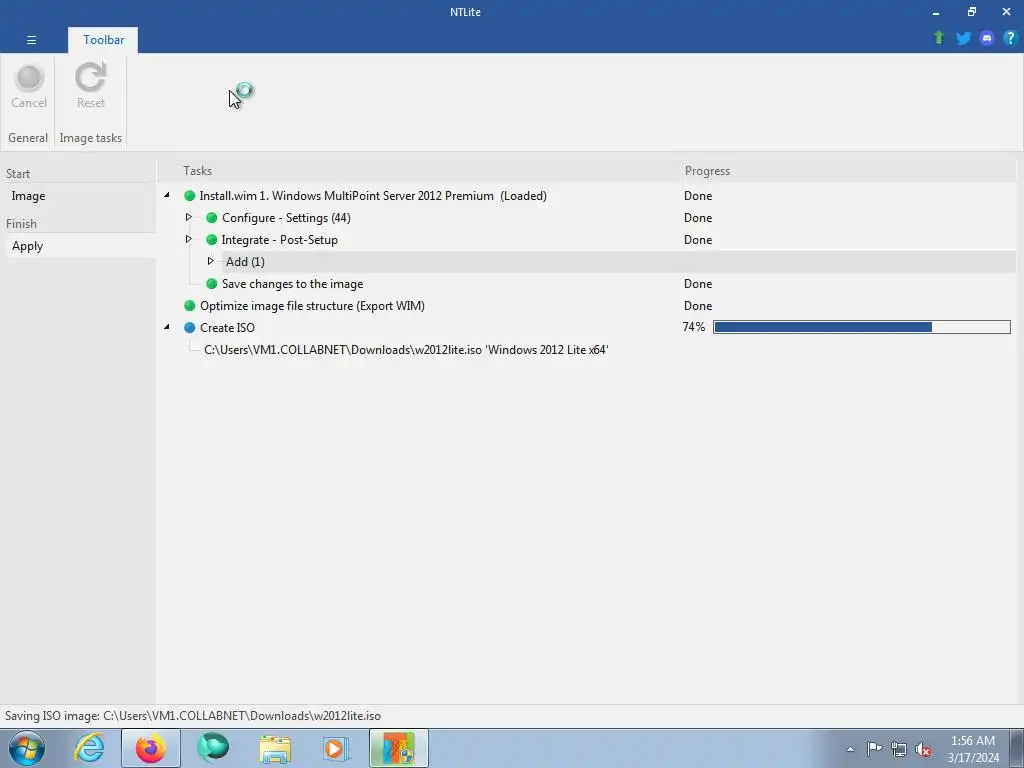Click the 74% progress value
Viewport: 1024px width, 768px height.
pos(694,327)
